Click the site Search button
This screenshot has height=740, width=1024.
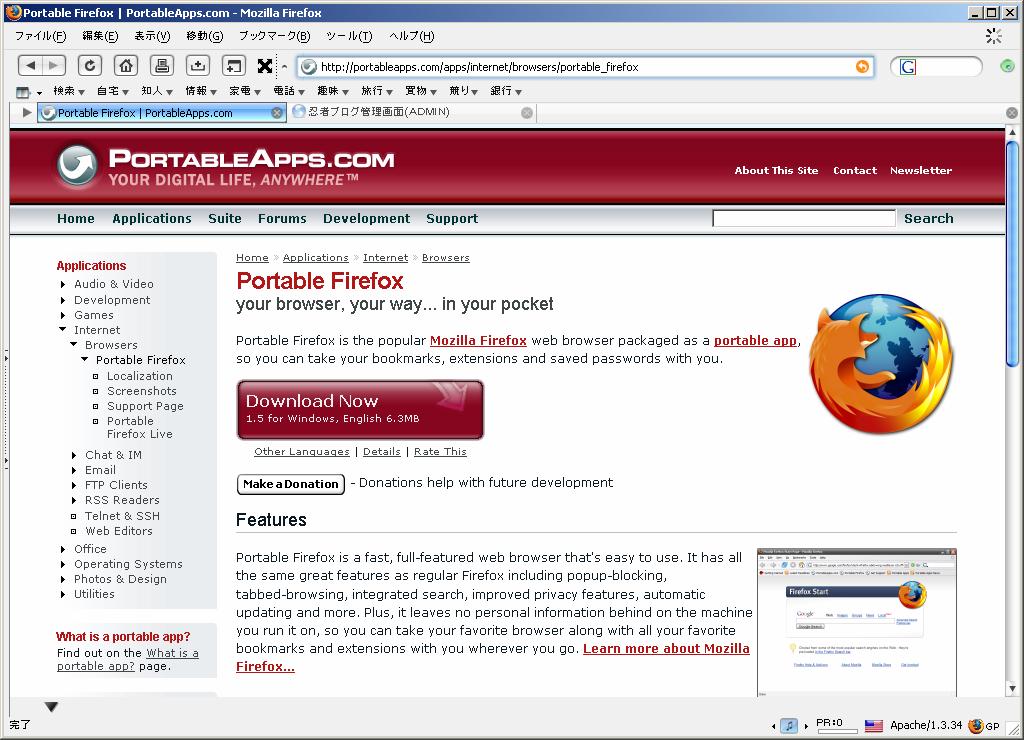tap(928, 218)
